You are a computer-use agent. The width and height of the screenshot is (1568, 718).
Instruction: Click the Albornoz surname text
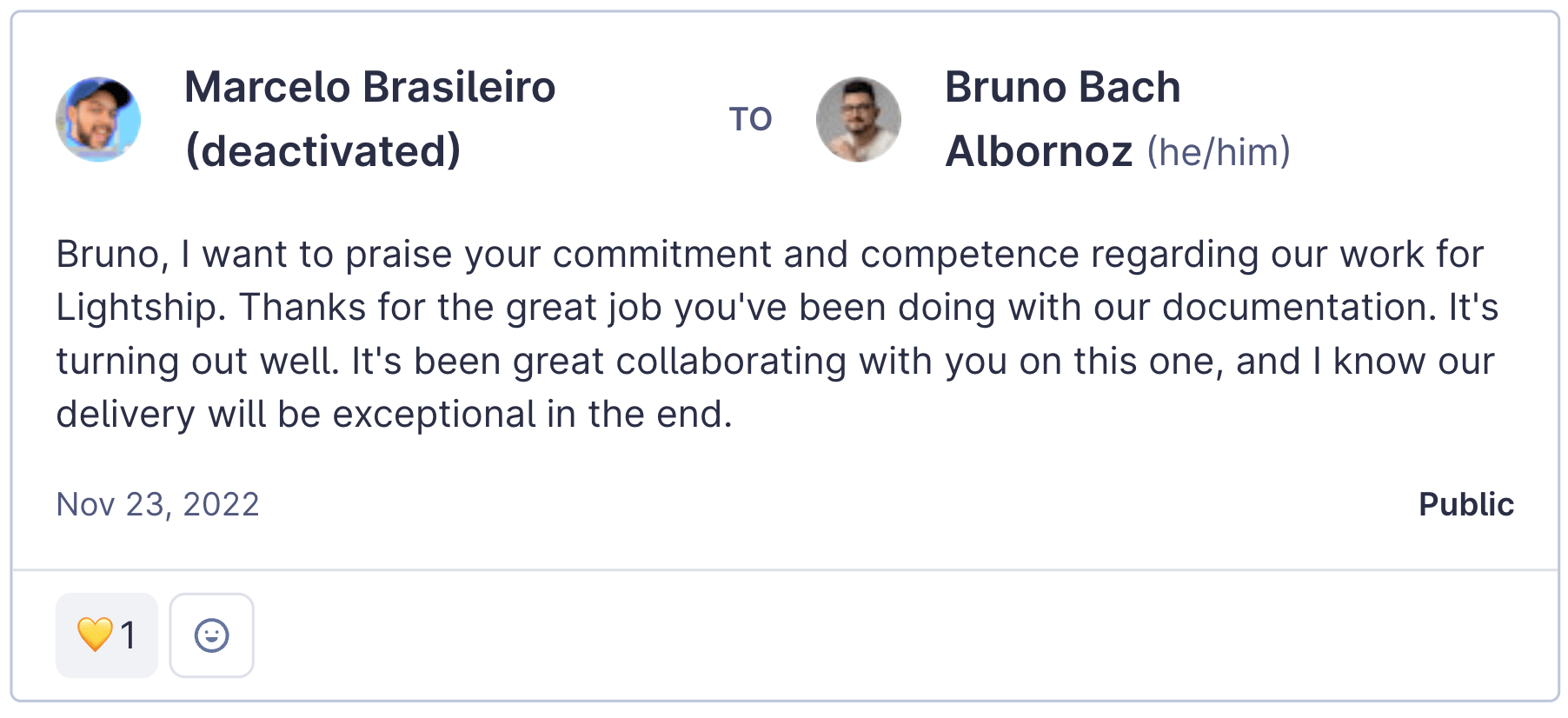tap(1039, 151)
